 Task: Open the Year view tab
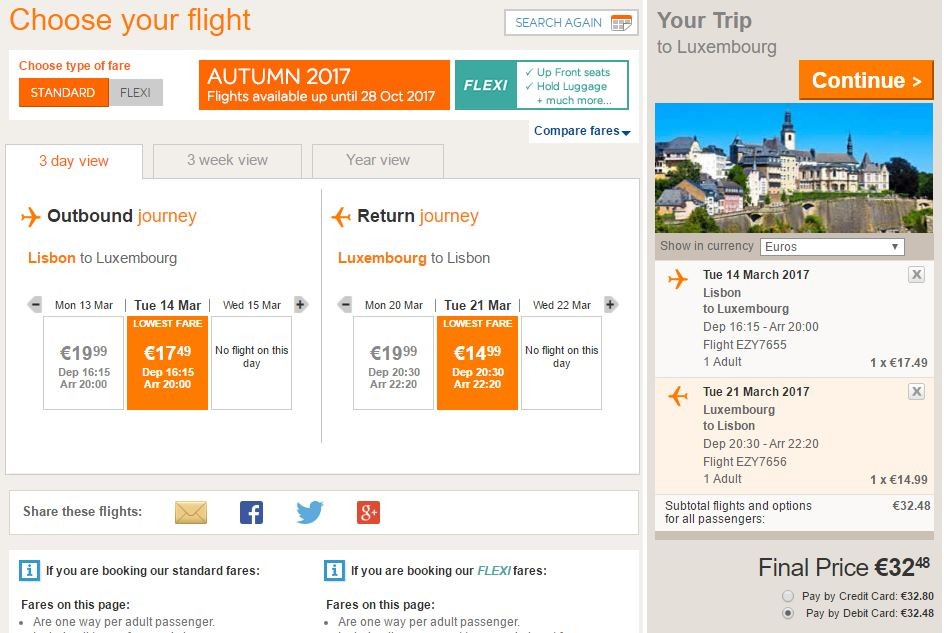pos(377,160)
